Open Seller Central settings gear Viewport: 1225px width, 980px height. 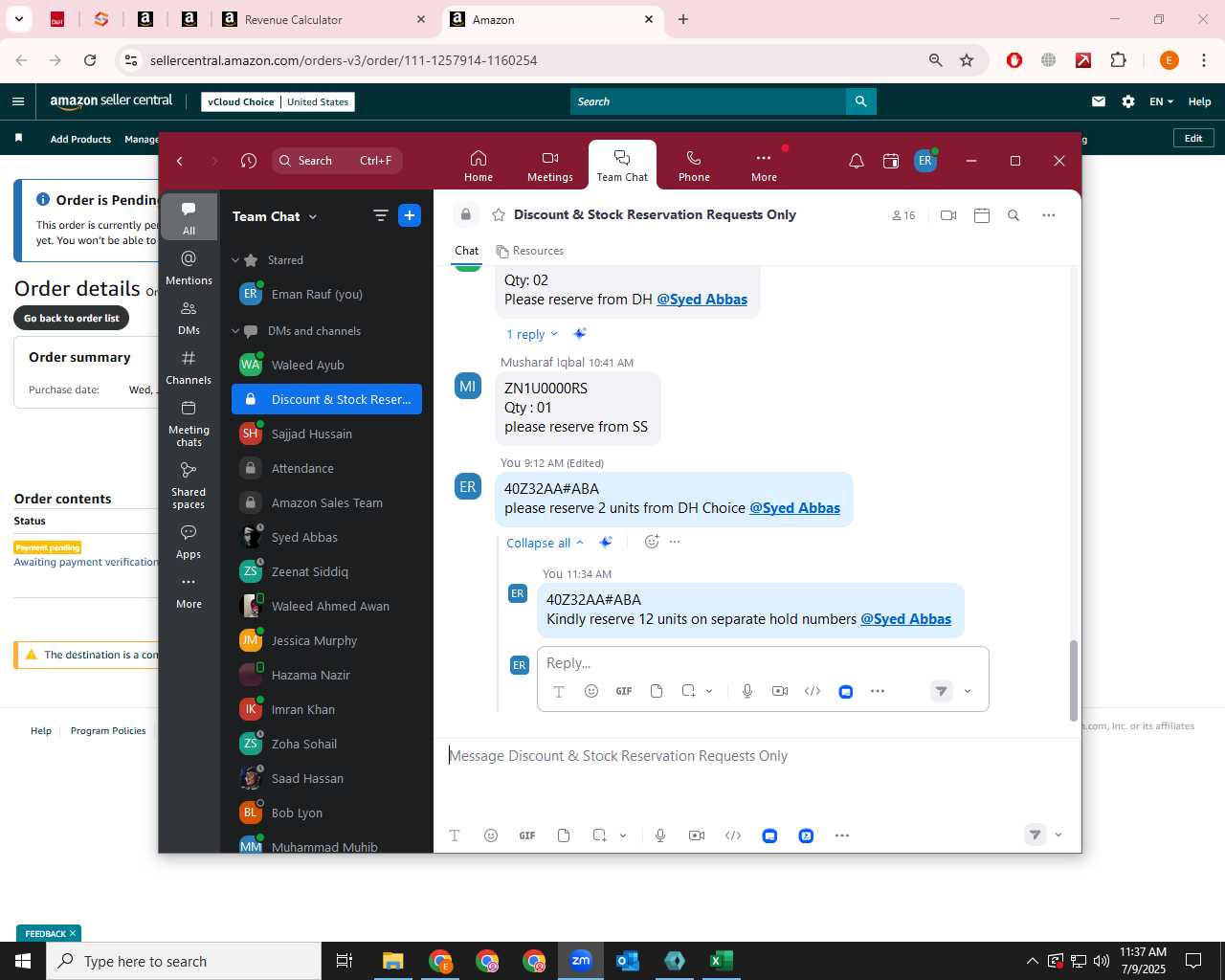click(x=1128, y=101)
